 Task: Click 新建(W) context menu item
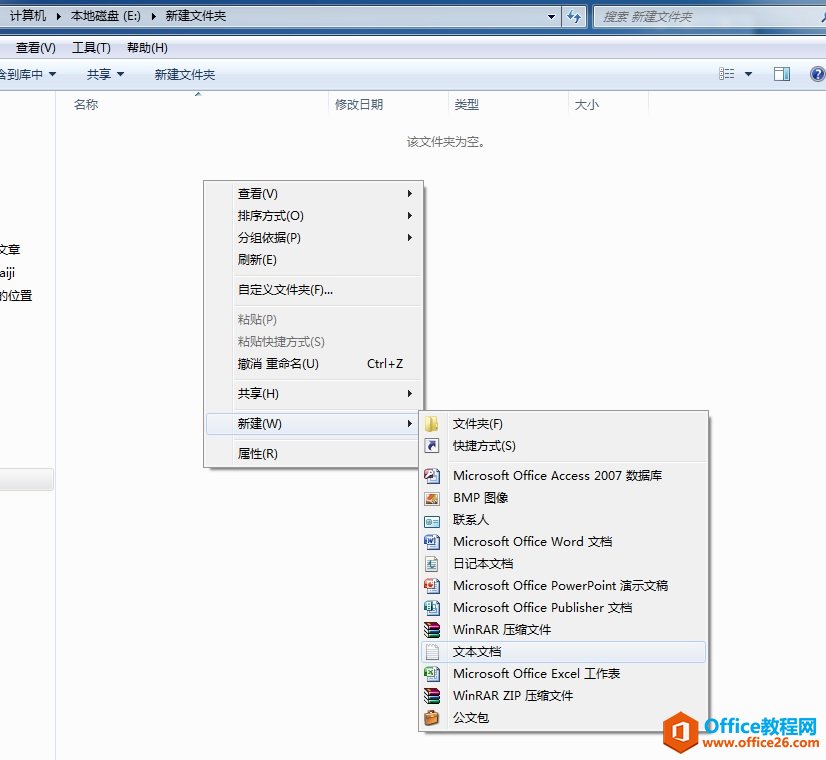pyautogui.click(x=314, y=424)
